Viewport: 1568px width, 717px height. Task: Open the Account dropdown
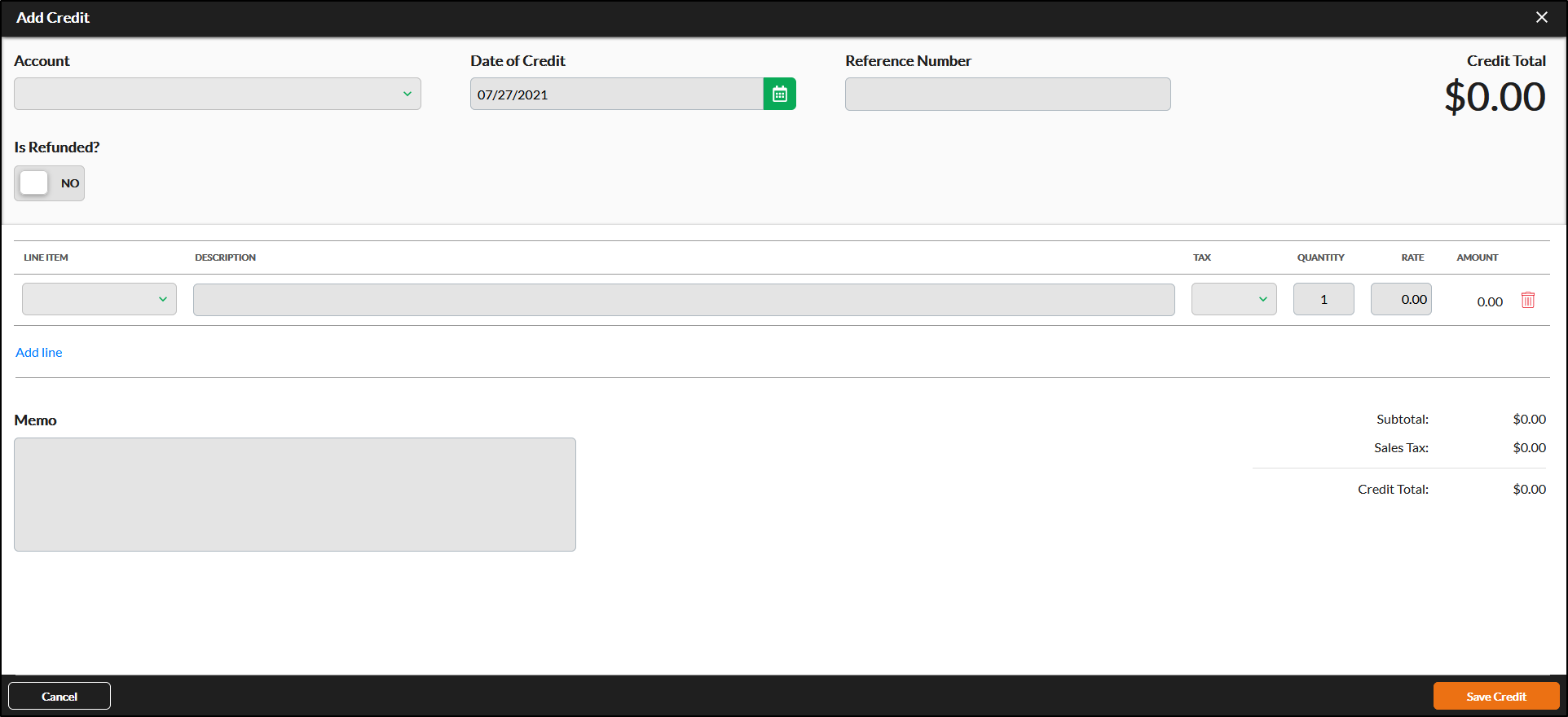(218, 94)
